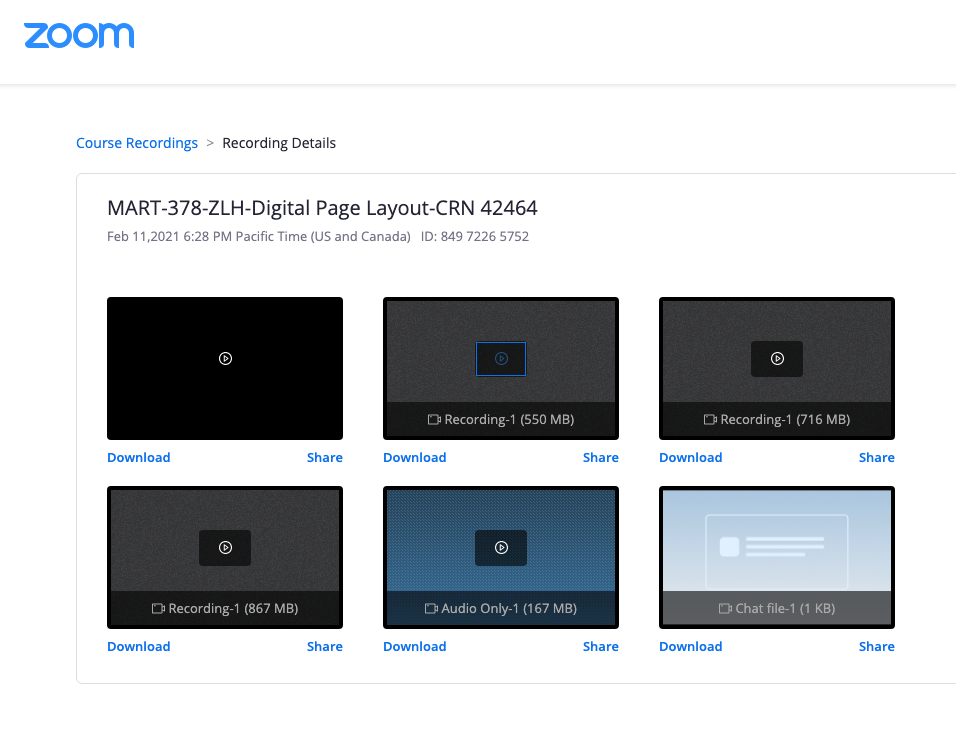Click the Recording-1 (716 MB) label
The height and width of the screenshot is (738, 956).
click(785, 420)
